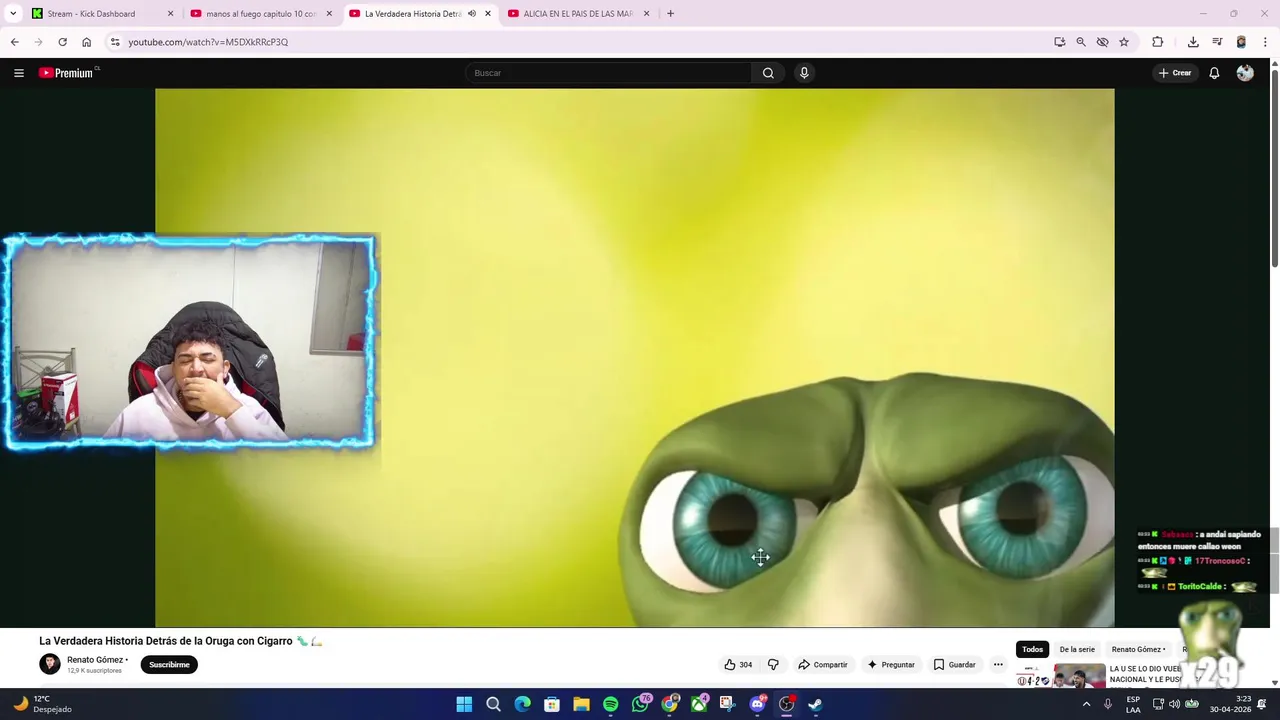Select Todos filter chip
This screenshot has width=1280, height=720.
click(x=1032, y=649)
